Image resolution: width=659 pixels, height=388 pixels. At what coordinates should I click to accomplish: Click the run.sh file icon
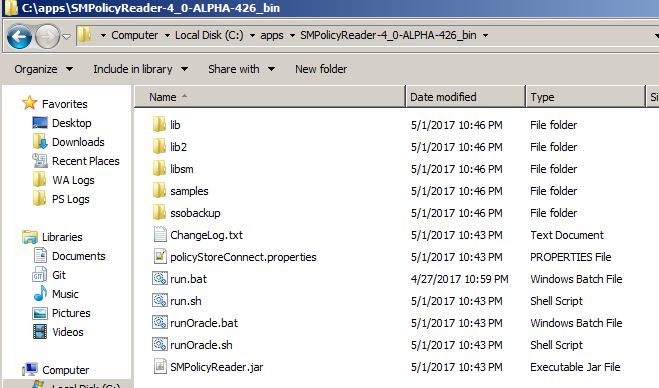pyautogui.click(x=160, y=300)
